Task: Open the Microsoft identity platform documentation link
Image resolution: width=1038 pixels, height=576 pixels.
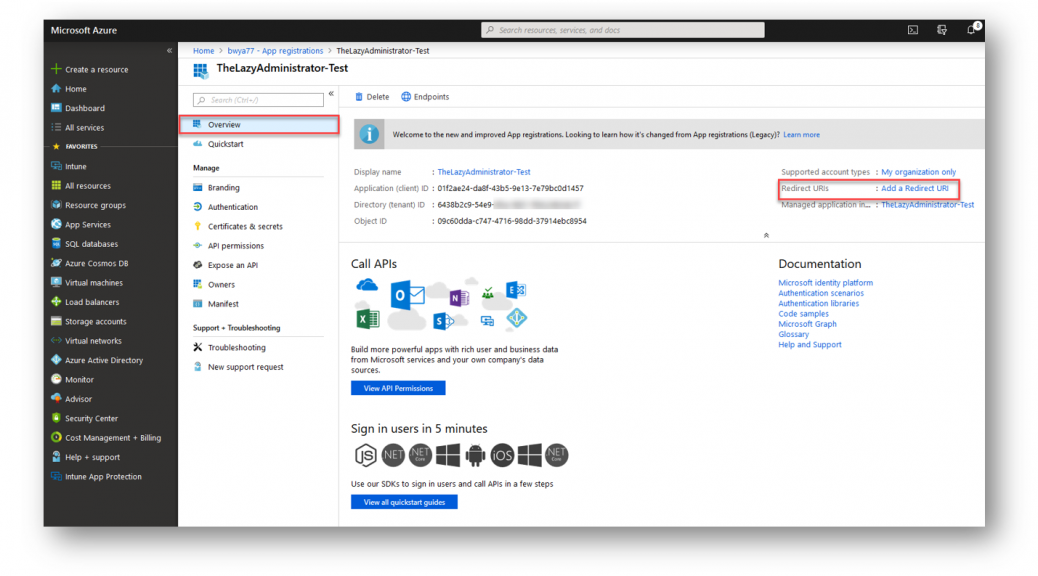Action: (x=826, y=283)
